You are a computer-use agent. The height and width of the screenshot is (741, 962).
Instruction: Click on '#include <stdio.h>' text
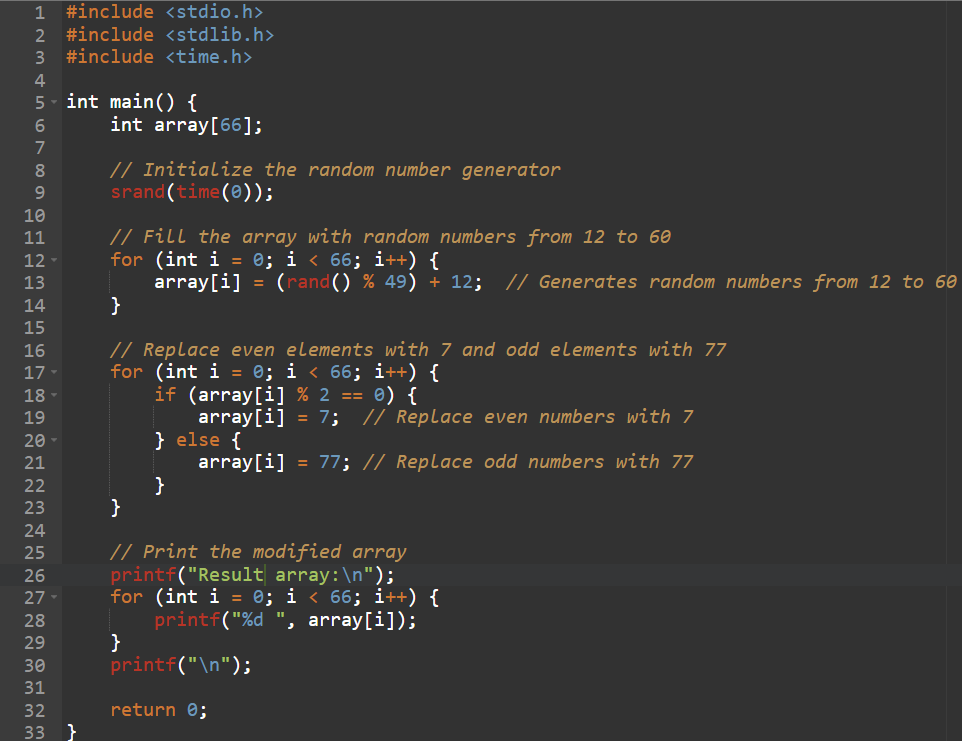164,12
